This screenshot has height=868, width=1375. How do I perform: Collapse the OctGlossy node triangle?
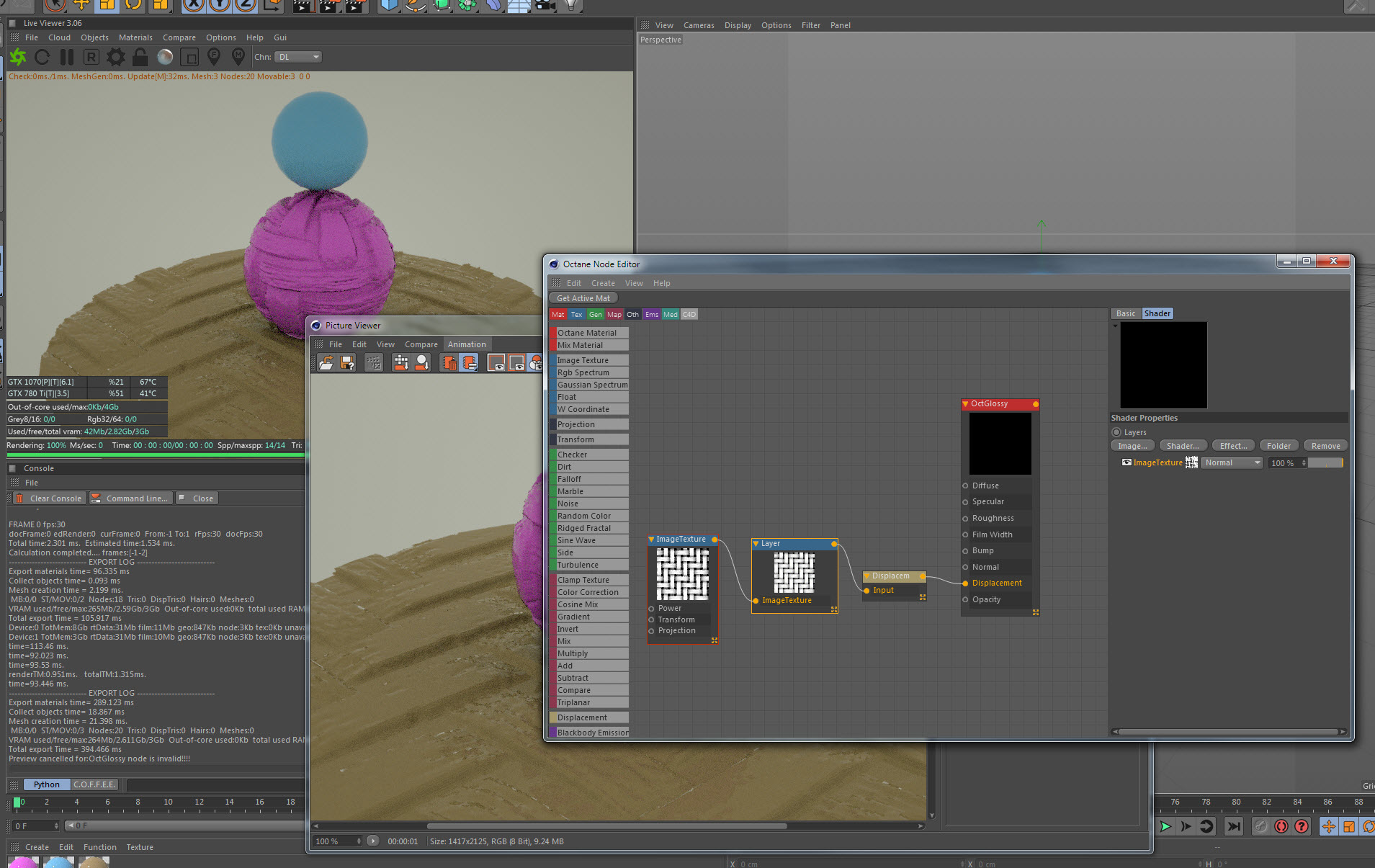coord(966,404)
